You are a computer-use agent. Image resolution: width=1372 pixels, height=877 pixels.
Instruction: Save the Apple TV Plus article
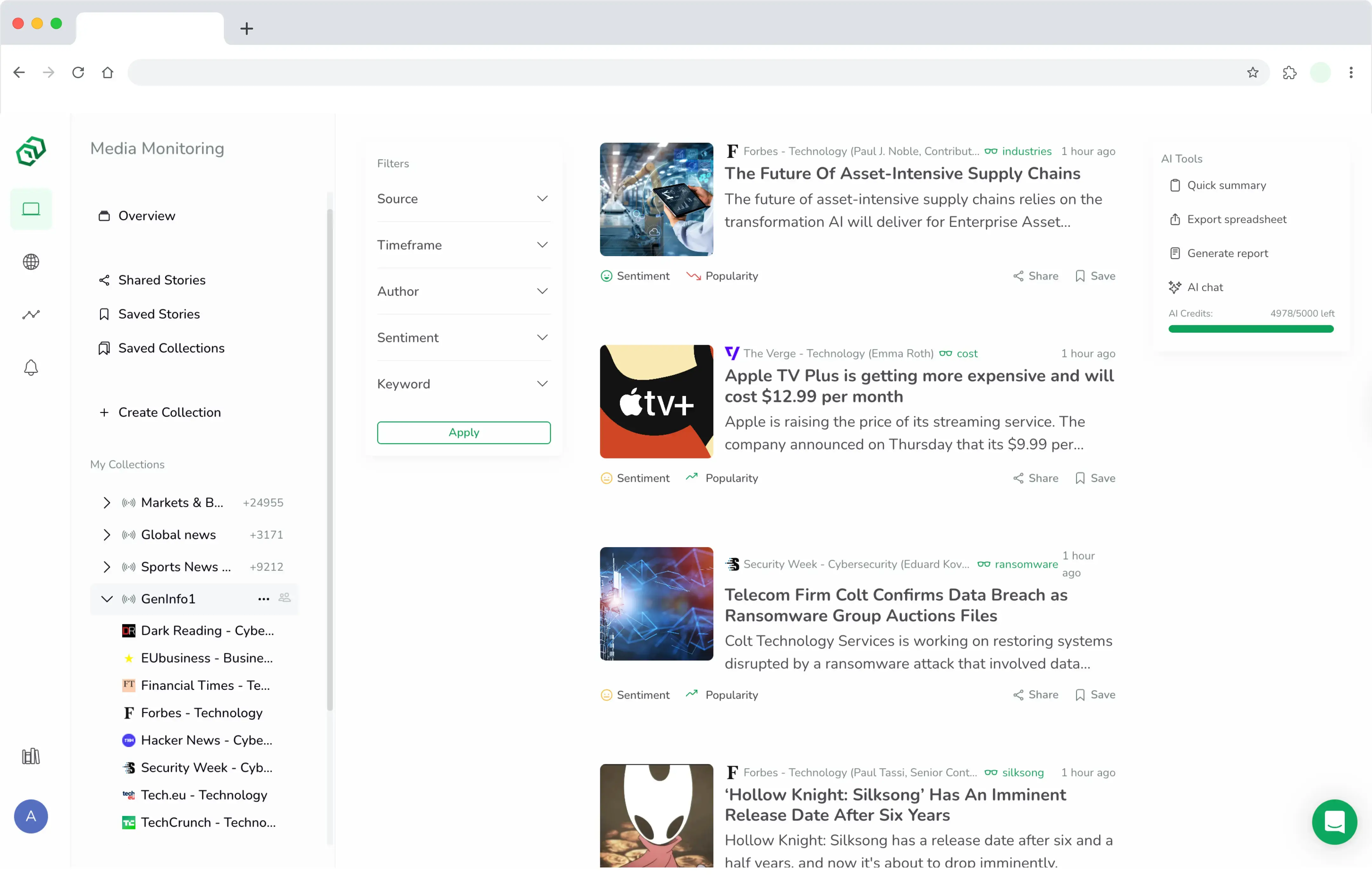coord(1094,478)
